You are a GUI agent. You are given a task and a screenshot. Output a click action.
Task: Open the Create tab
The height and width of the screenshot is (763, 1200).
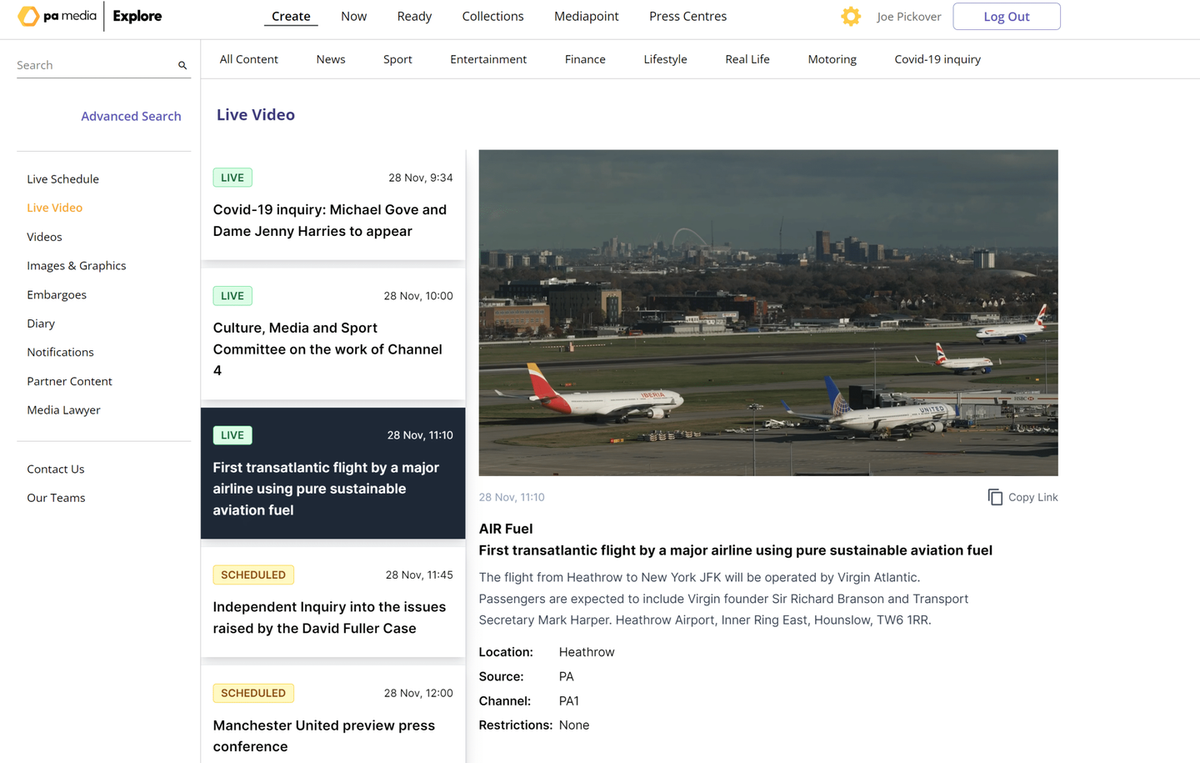[291, 16]
